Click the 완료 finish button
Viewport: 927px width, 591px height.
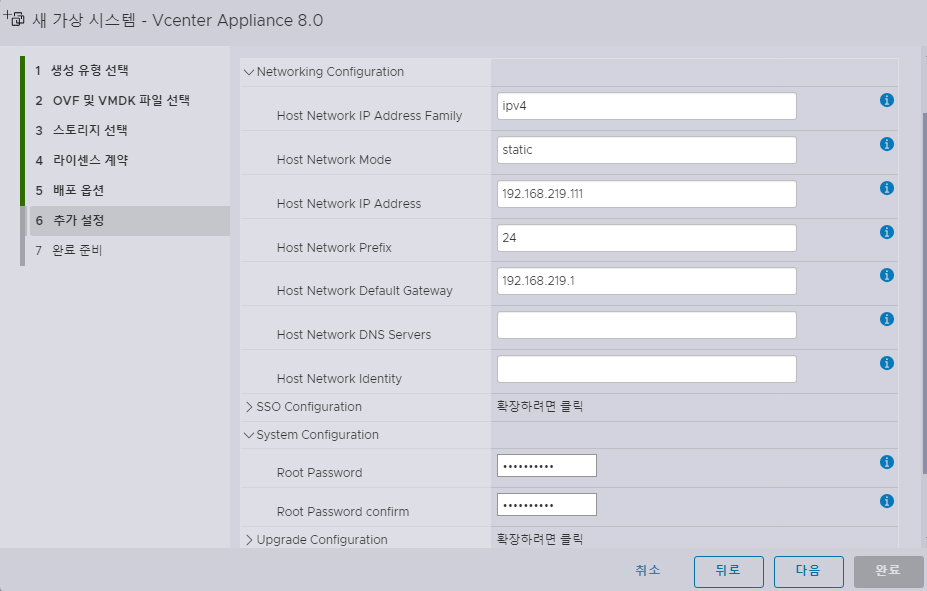(x=889, y=571)
